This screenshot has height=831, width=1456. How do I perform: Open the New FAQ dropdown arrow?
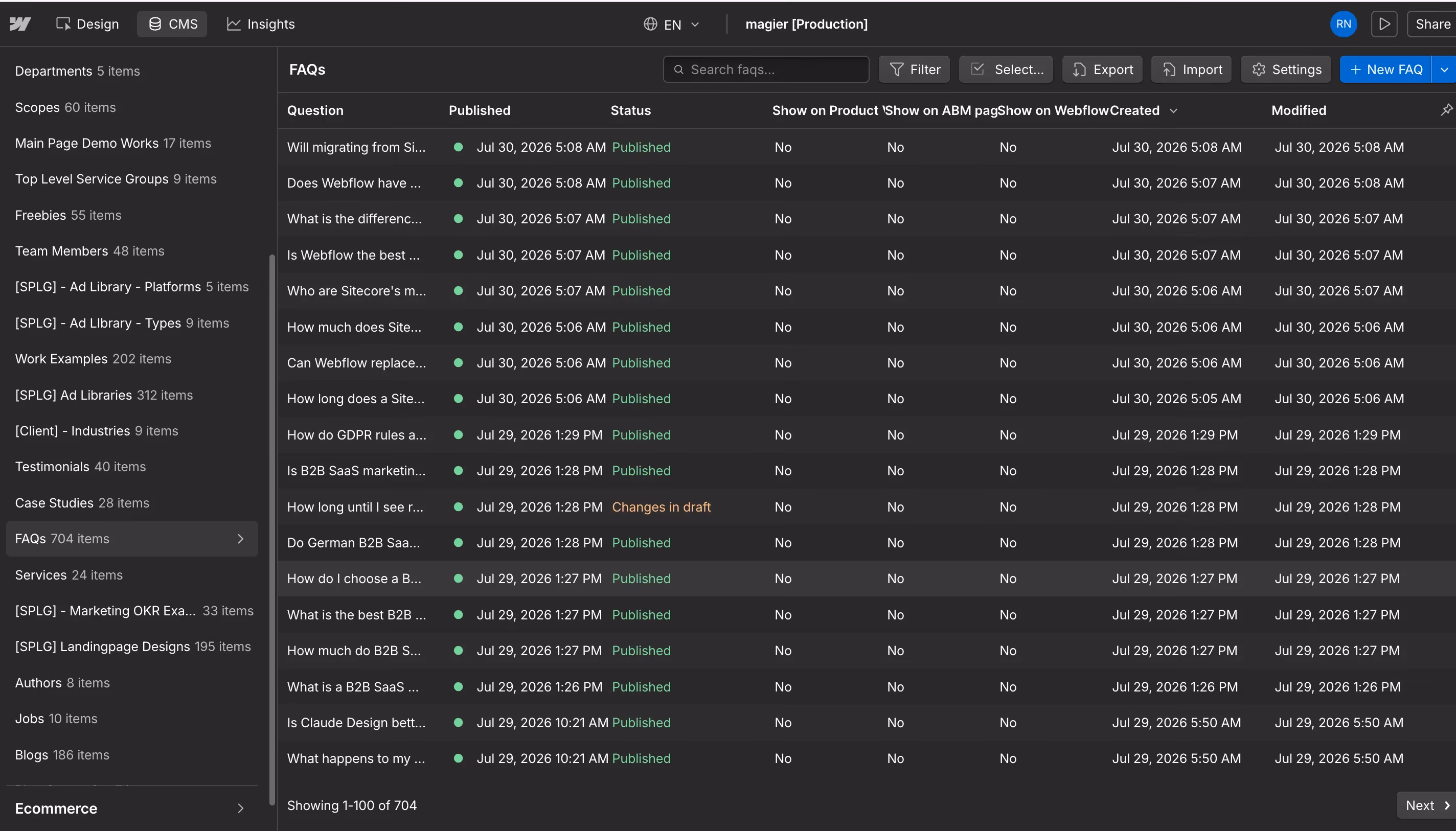[1444, 70]
